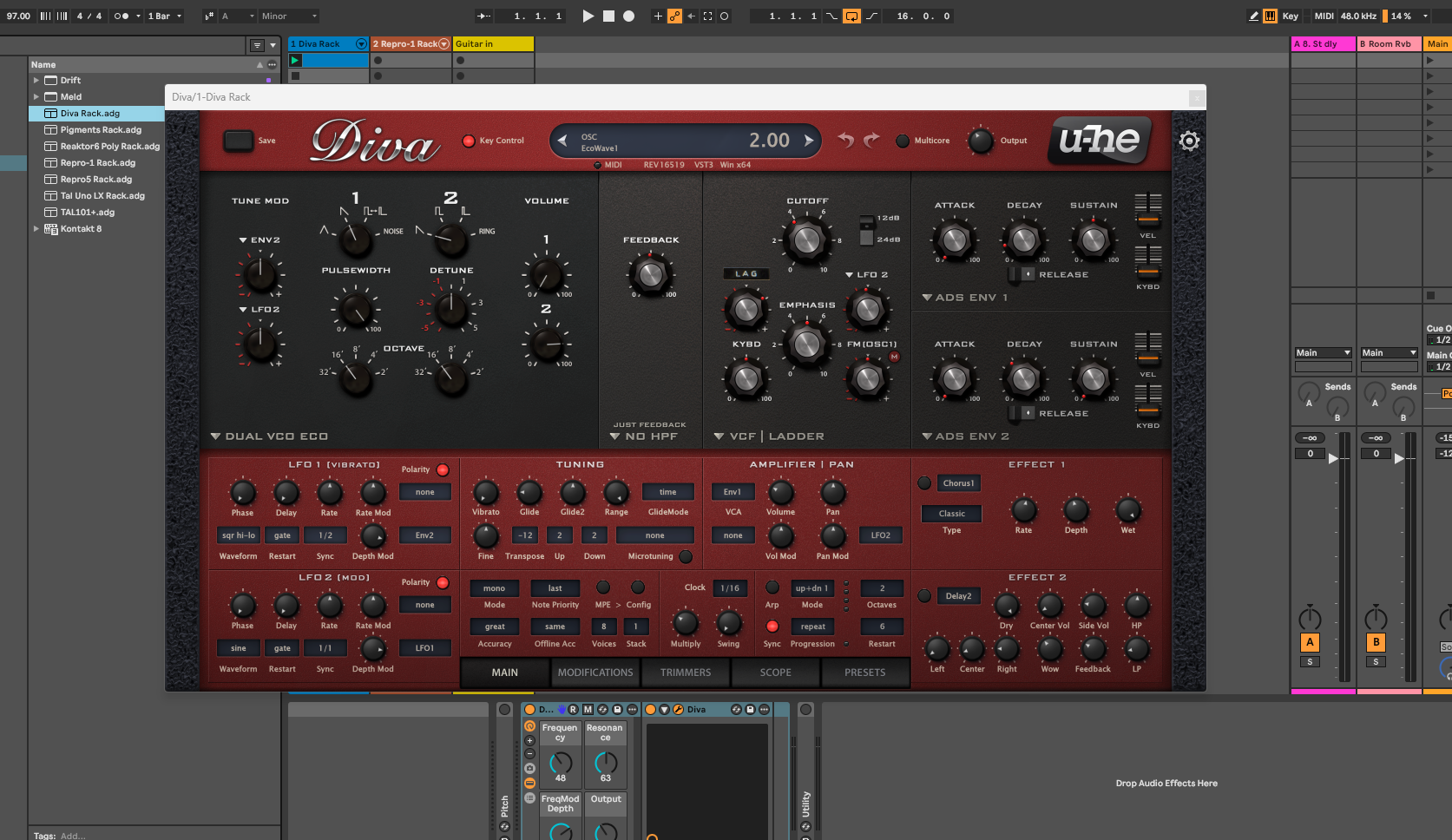Viewport: 1452px width, 840px height.
Task: Click the 2 Repro-1 Rack track header
Action: point(411,43)
